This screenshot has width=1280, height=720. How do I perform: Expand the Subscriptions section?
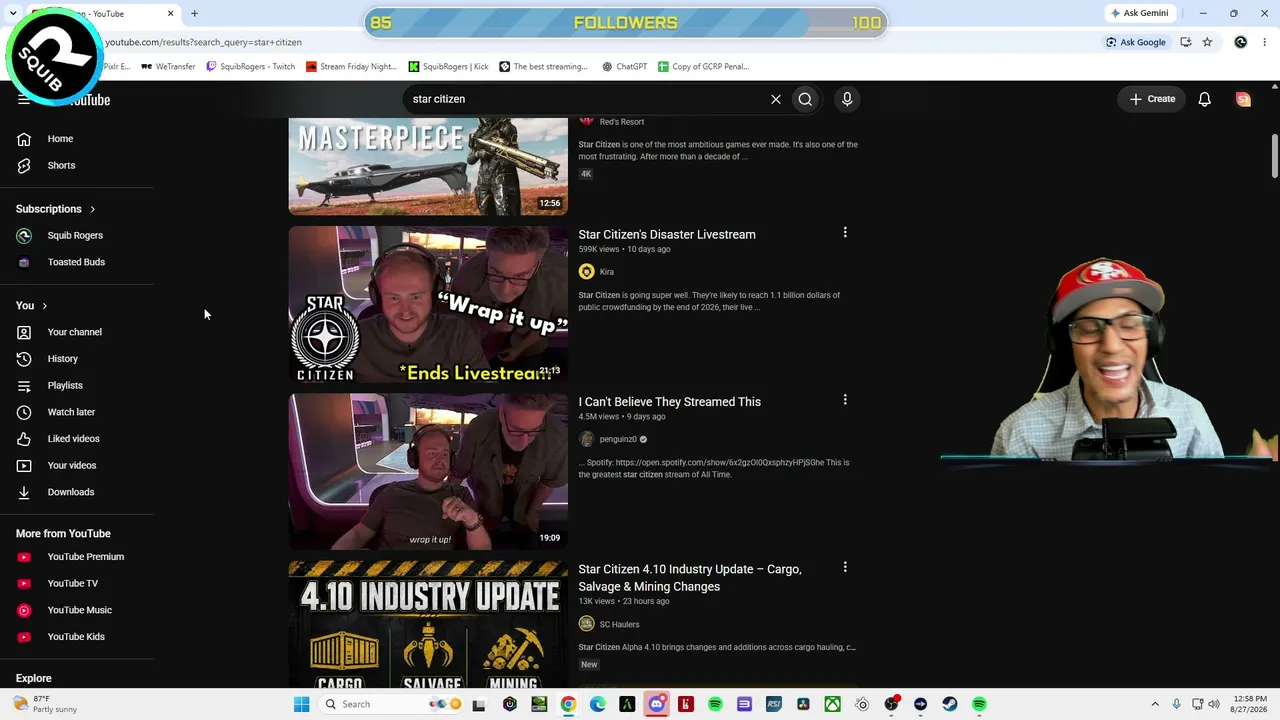click(56, 209)
